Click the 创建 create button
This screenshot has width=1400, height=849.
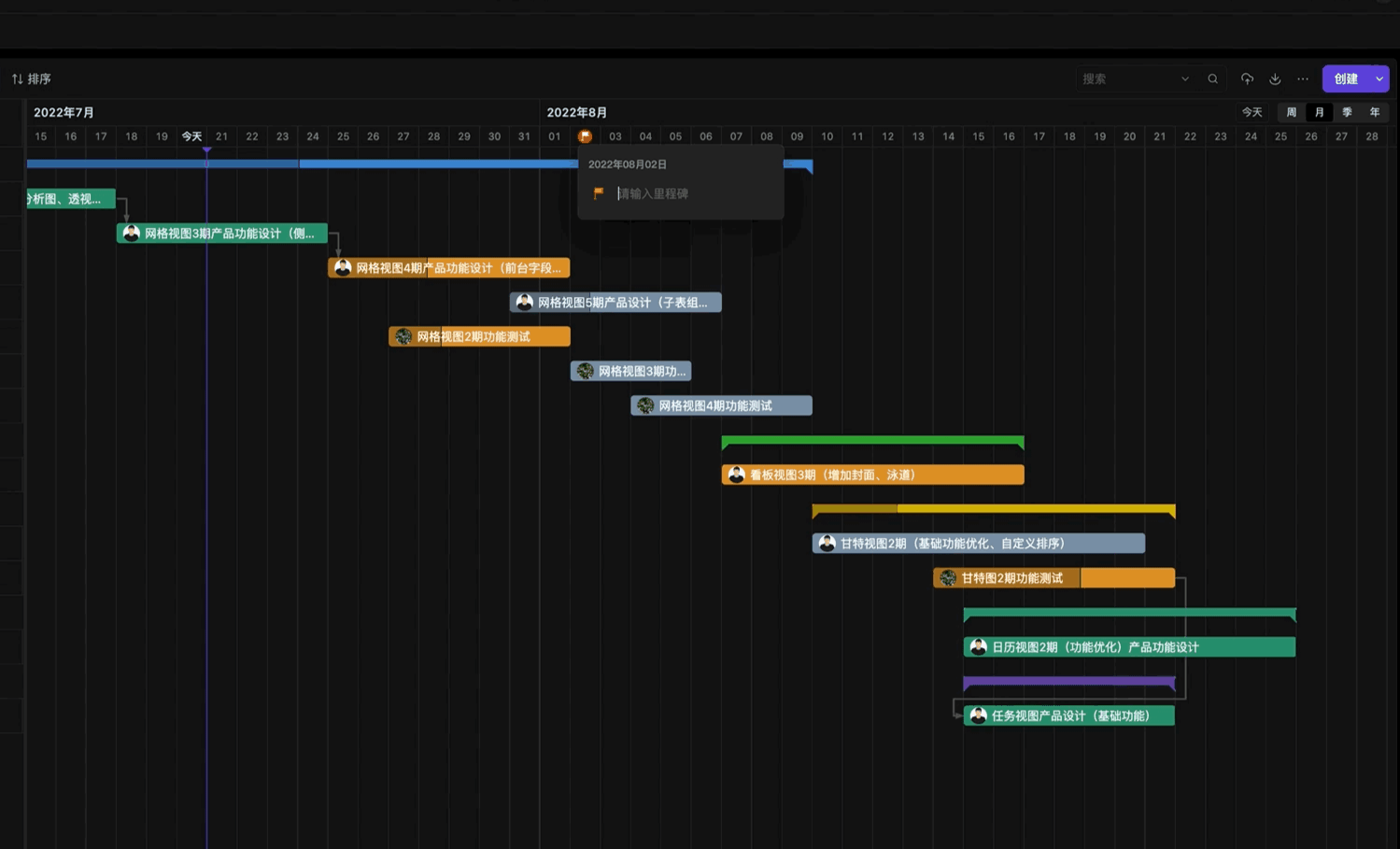click(x=1345, y=79)
